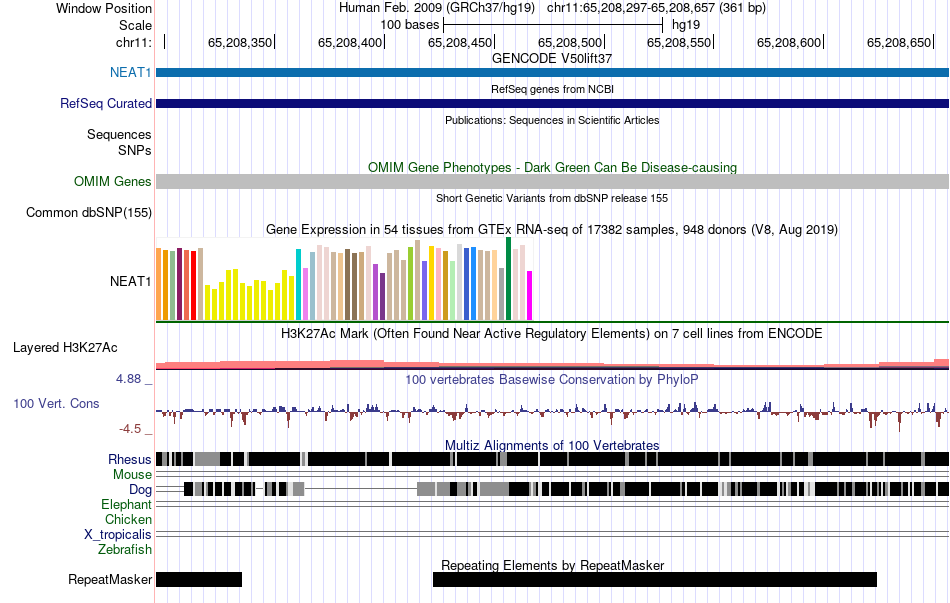The width and height of the screenshot is (950, 603).
Task: Click the 65,208,450 ruler position
Action: [460, 42]
